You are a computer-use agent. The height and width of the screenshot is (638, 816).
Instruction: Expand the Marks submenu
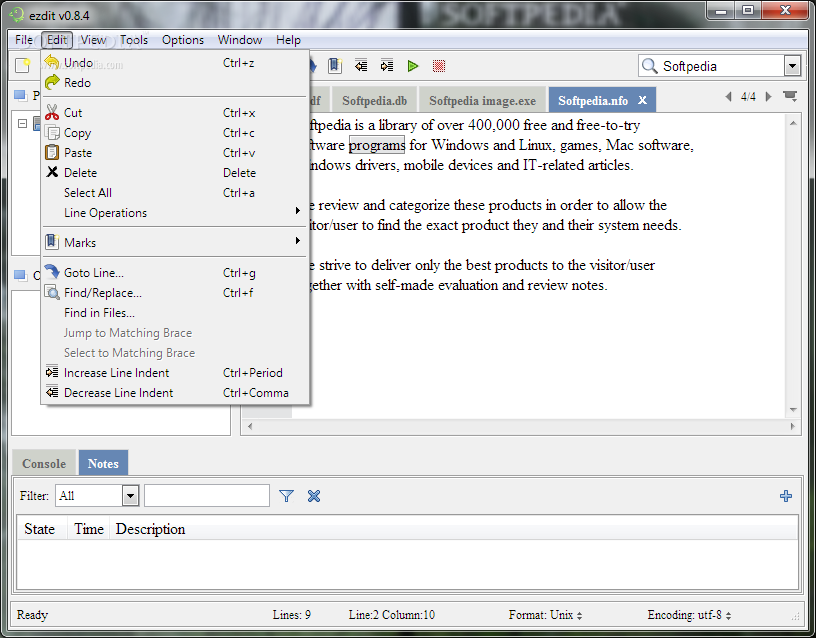click(175, 243)
